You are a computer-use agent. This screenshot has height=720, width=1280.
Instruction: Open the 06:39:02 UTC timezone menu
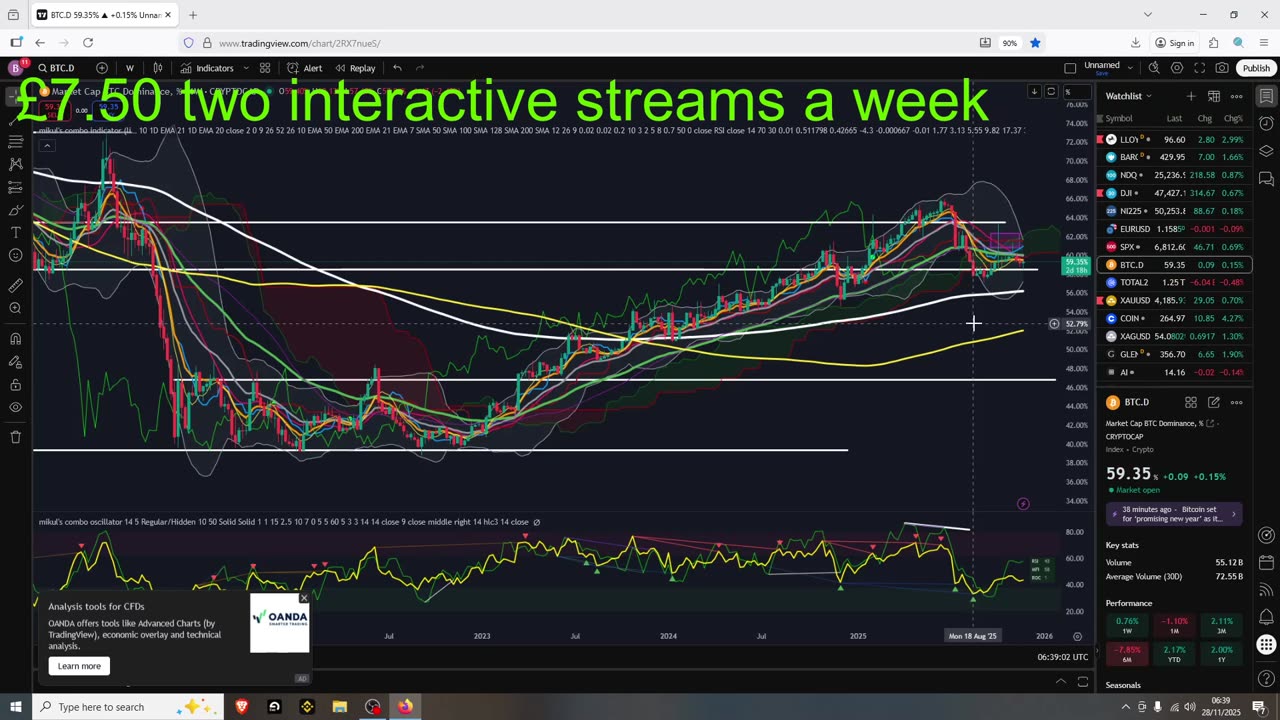[x=1062, y=657]
